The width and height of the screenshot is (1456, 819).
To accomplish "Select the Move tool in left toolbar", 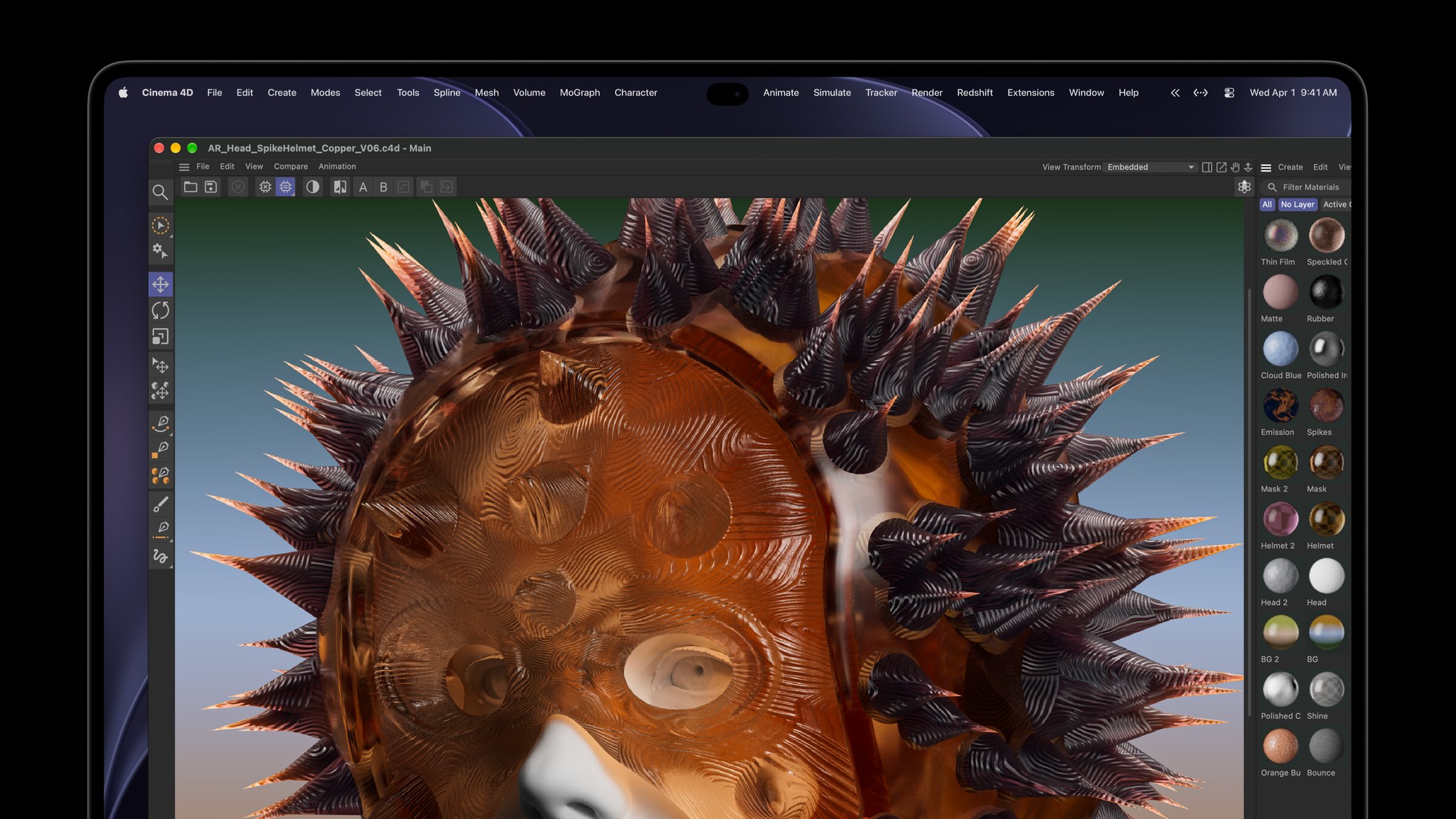I will [160, 284].
